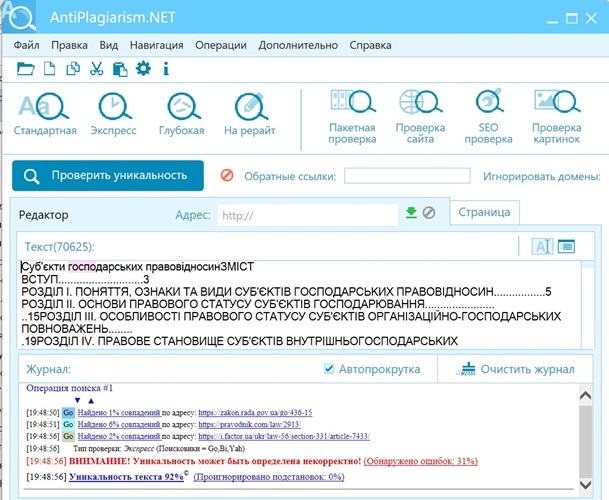Click the 'Текст(70625):' label
This screenshot has height=500, width=609.
click(60, 247)
